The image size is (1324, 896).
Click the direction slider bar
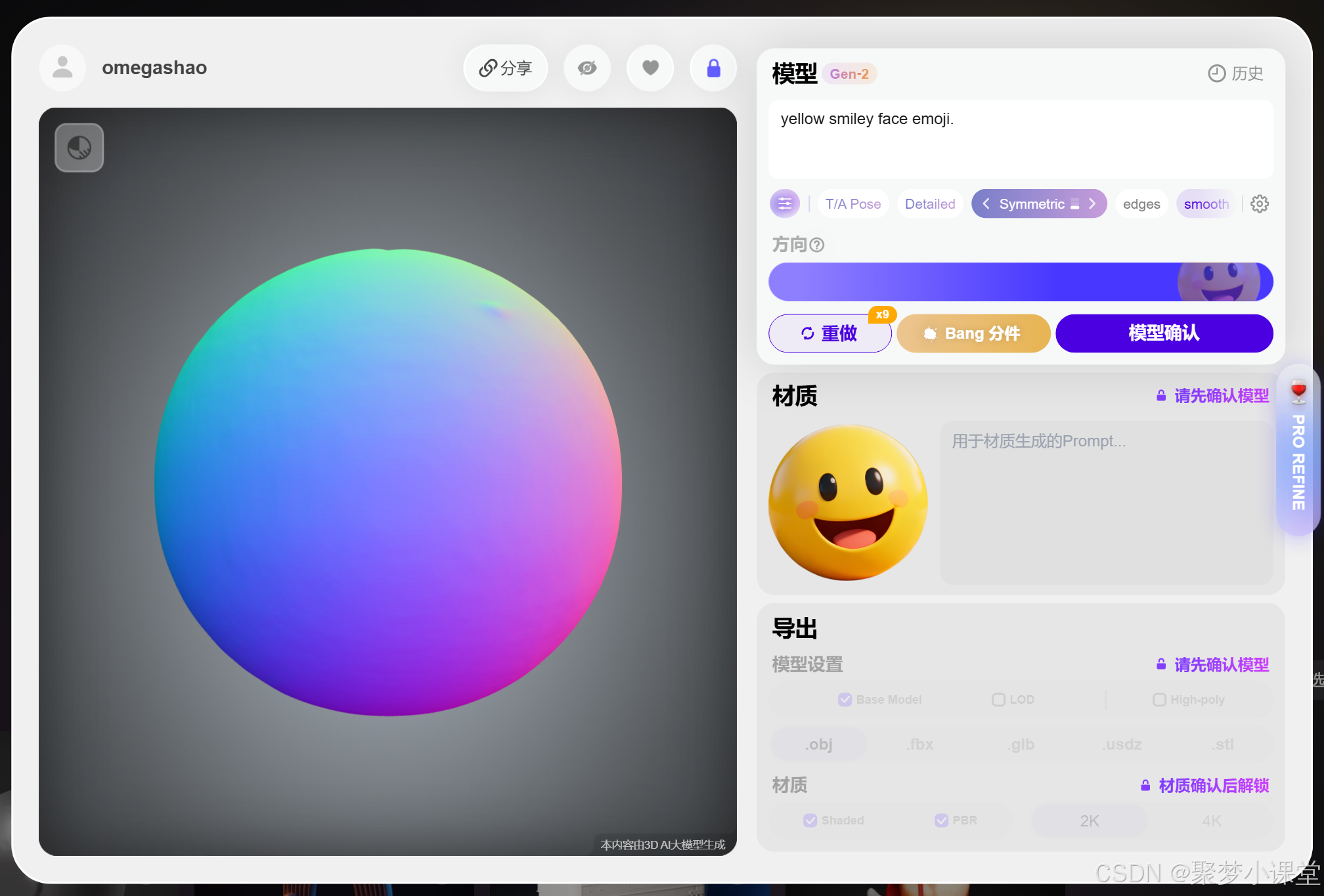(1020, 282)
